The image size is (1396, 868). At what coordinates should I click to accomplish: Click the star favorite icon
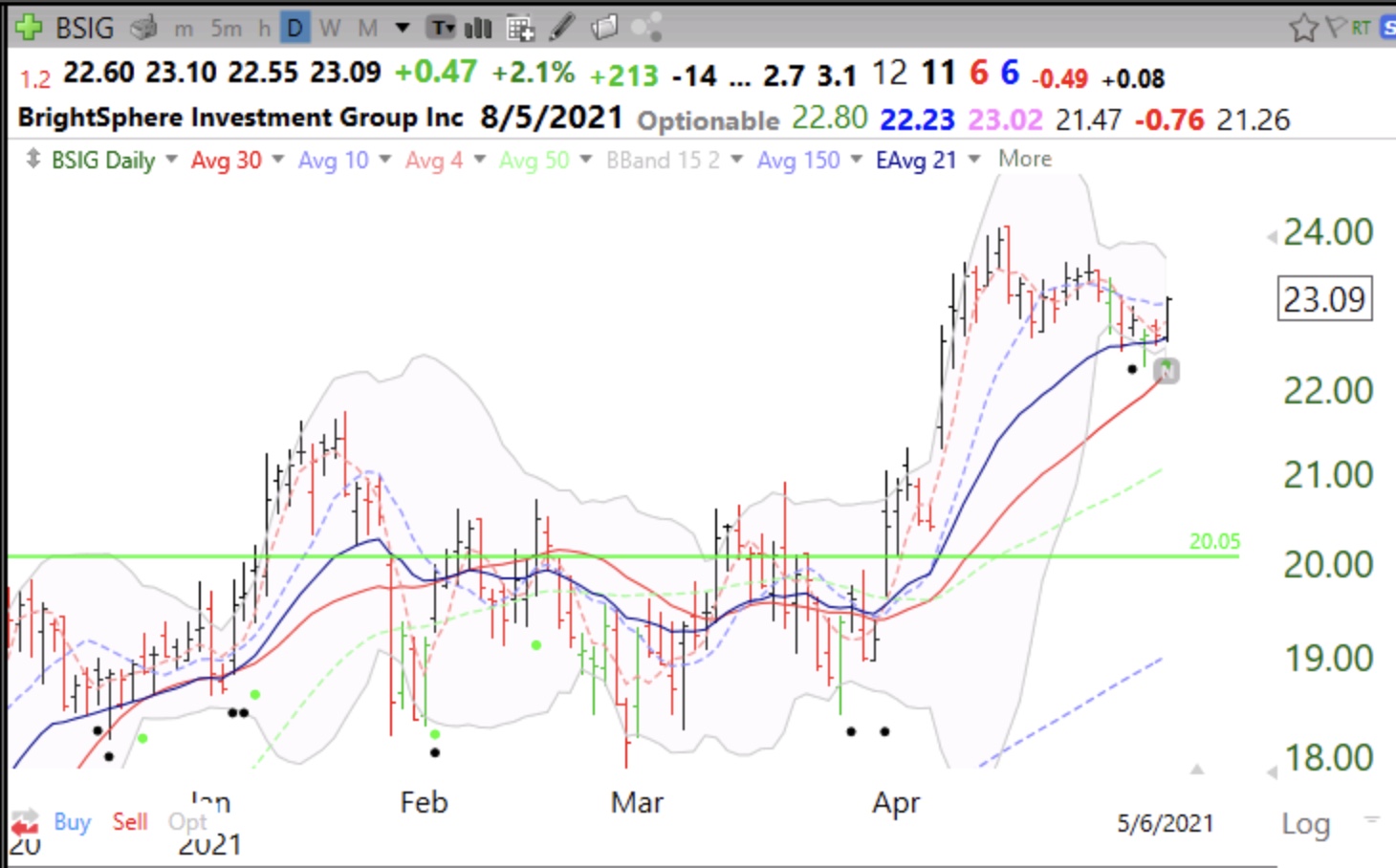[1303, 29]
